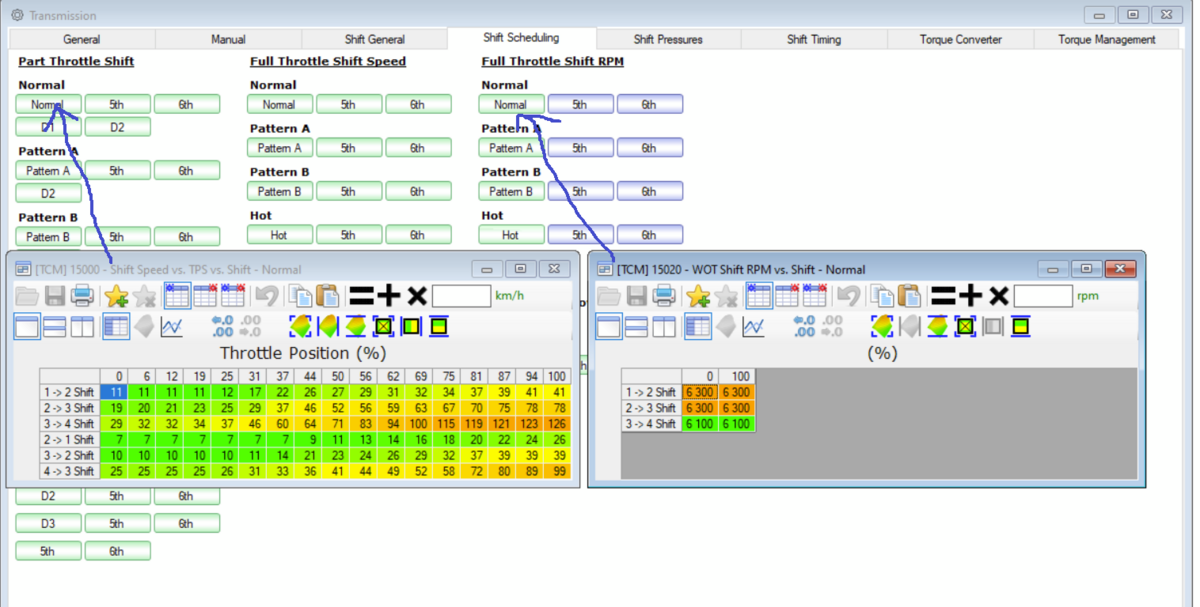Click the multiply (×) icon in Shift Speed window

(x=417, y=296)
